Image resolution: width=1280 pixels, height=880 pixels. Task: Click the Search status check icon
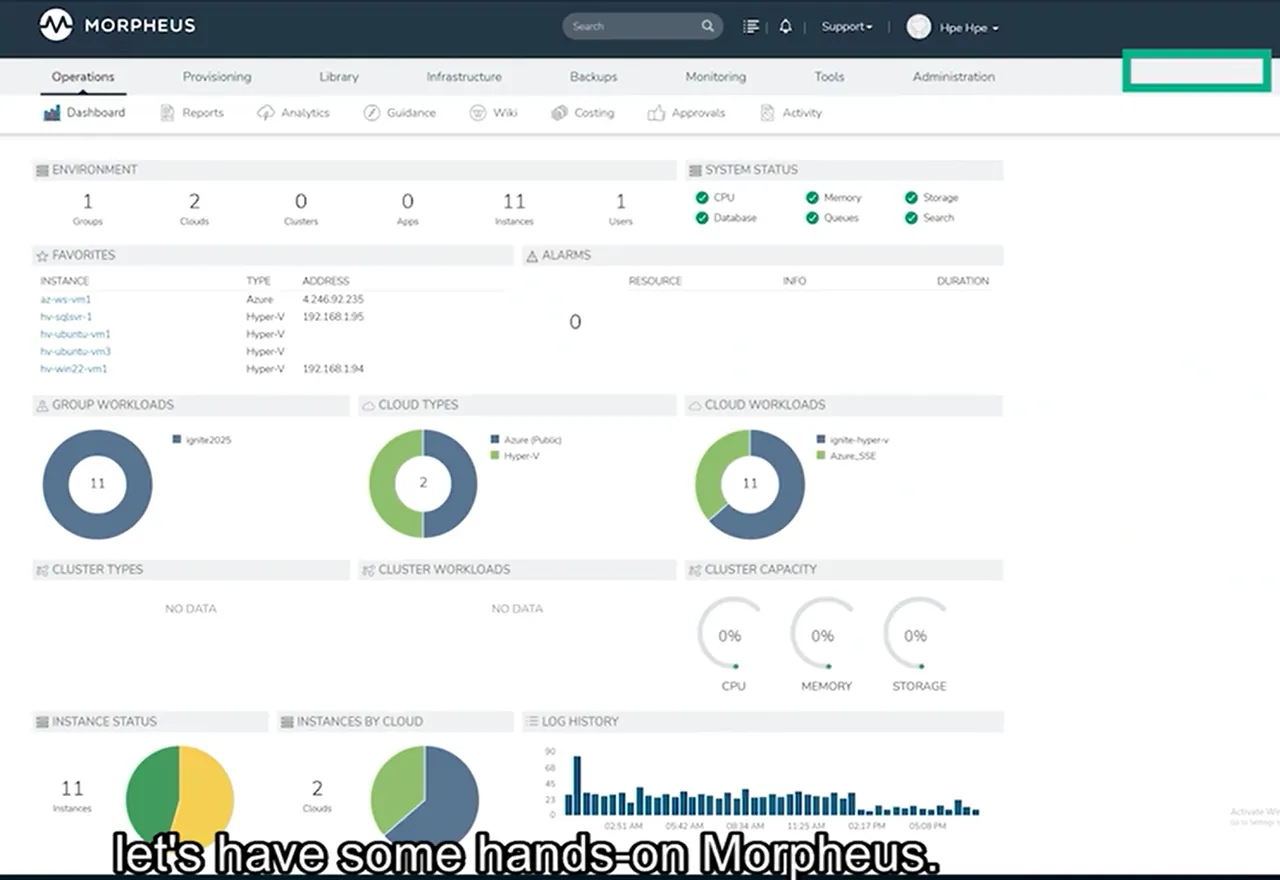(x=911, y=218)
